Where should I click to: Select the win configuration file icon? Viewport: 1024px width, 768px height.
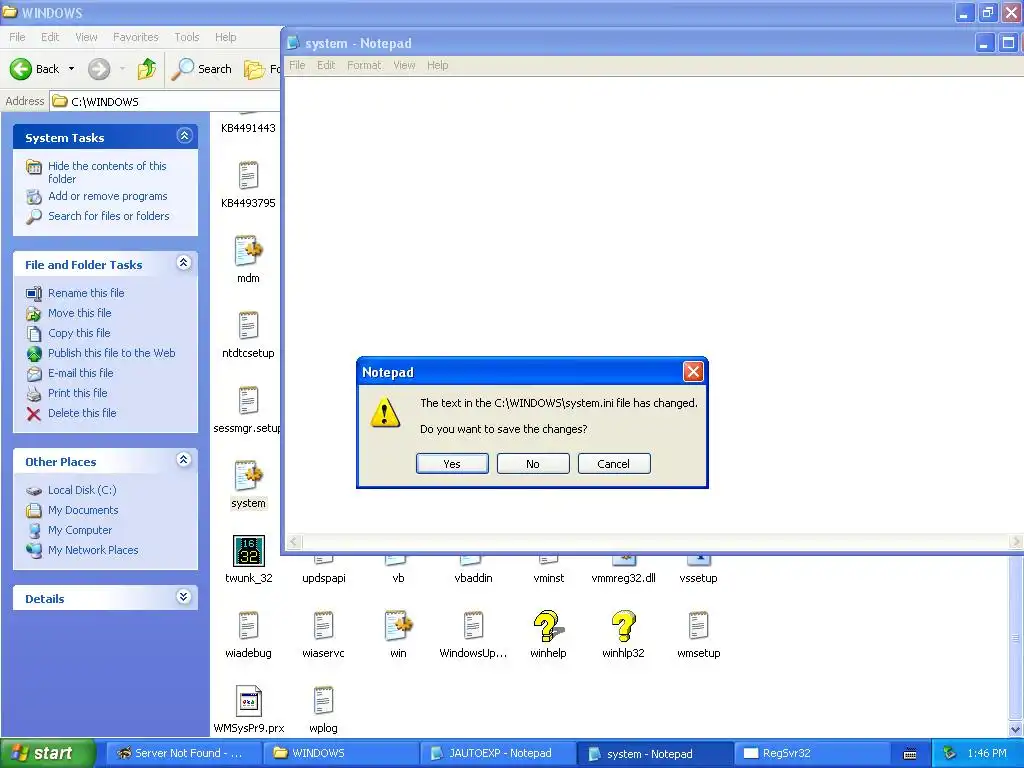(x=398, y=626)
